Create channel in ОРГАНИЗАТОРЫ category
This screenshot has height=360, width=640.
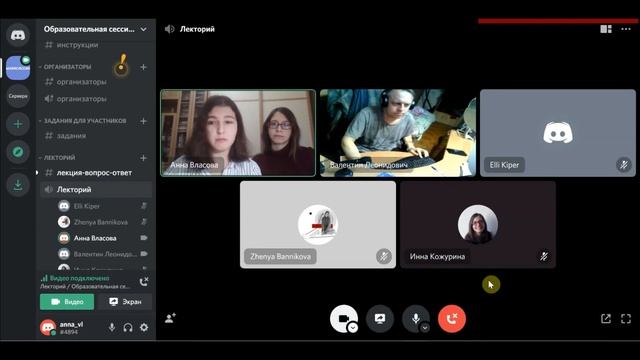[143, 67]
